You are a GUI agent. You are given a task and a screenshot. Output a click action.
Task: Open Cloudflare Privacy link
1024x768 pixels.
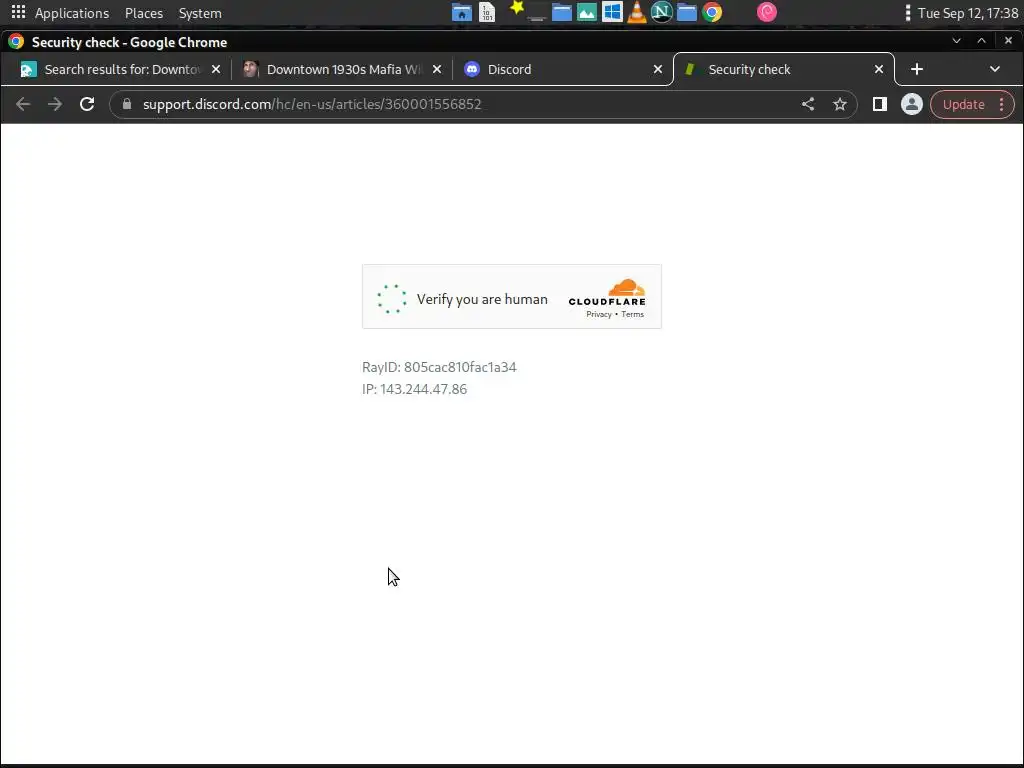click(599, 315)
